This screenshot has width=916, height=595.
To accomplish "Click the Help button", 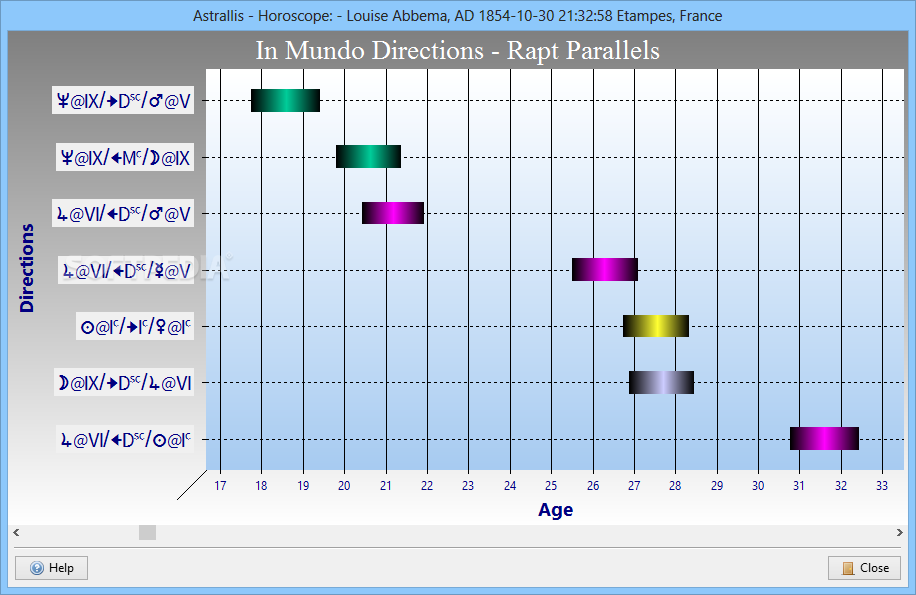I will point(51,568).
